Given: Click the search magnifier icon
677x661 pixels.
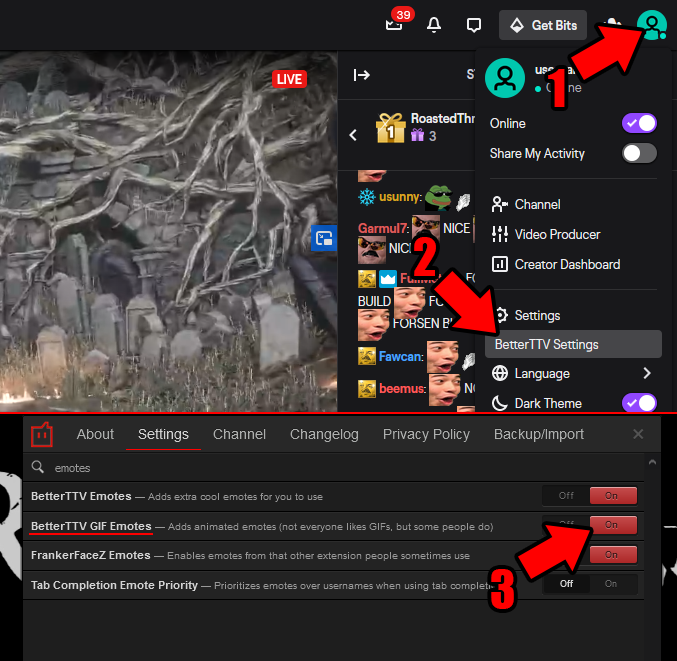Looking at the screenshot, I should [38, 467].
